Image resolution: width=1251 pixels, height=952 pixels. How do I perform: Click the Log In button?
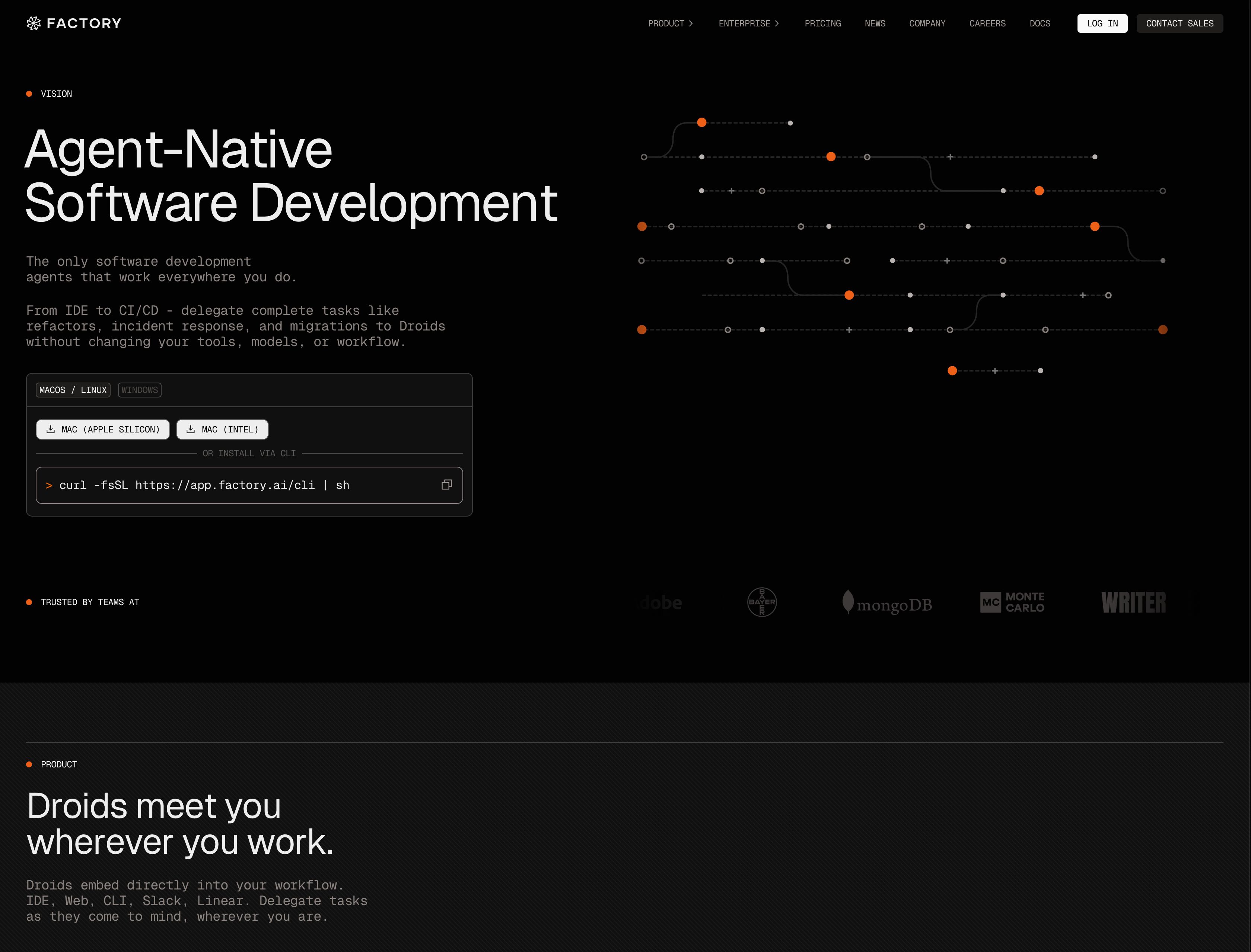[x=1102, y=23]
